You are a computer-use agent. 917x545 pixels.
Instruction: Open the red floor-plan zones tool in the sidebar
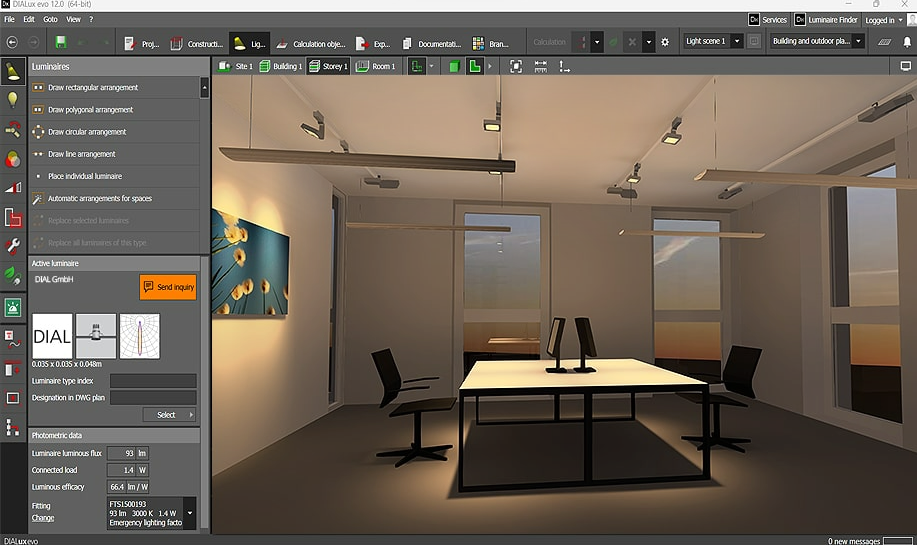13,218
